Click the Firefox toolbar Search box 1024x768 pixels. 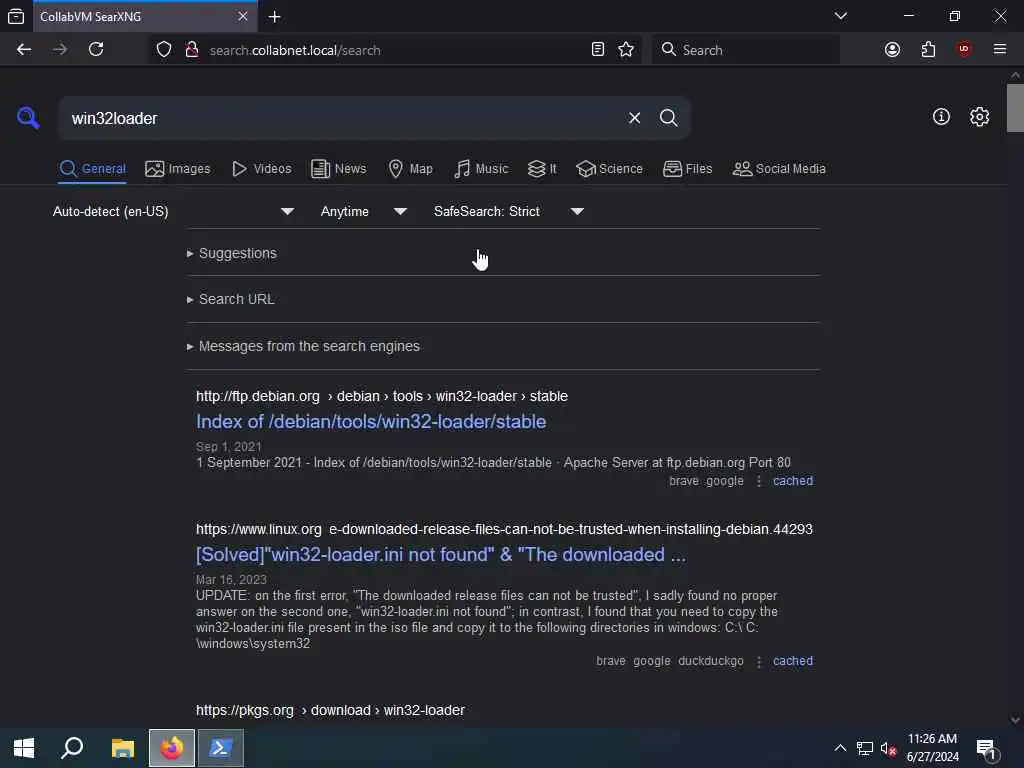pos(746,50)
